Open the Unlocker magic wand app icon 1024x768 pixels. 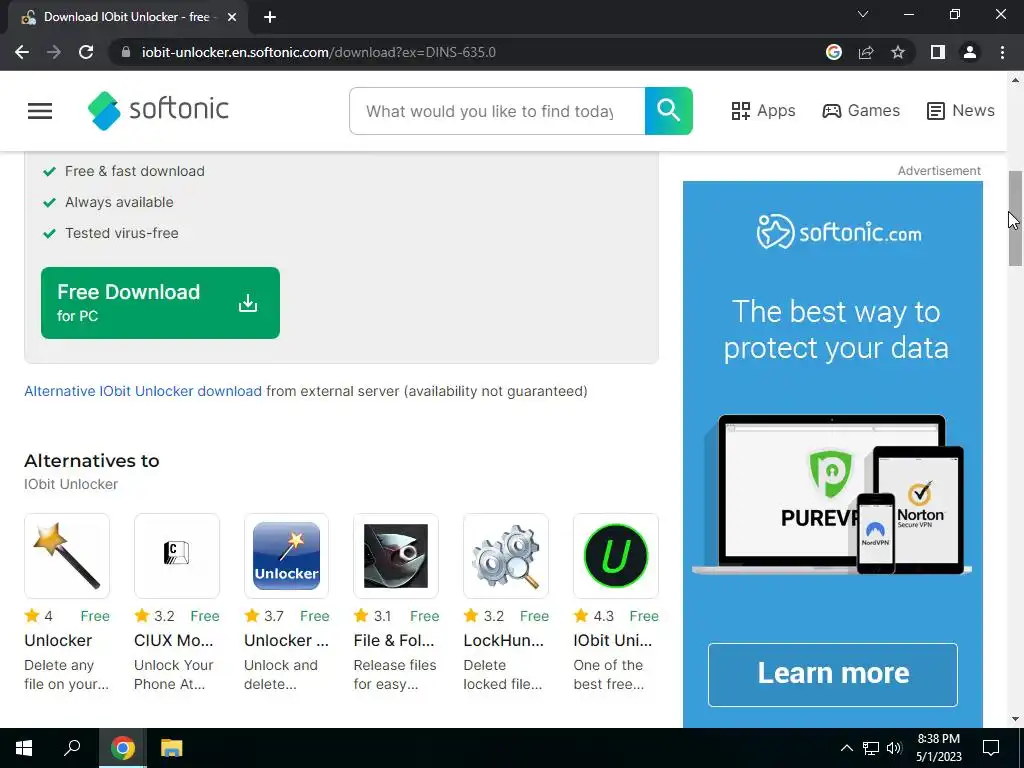coord(67,556)
